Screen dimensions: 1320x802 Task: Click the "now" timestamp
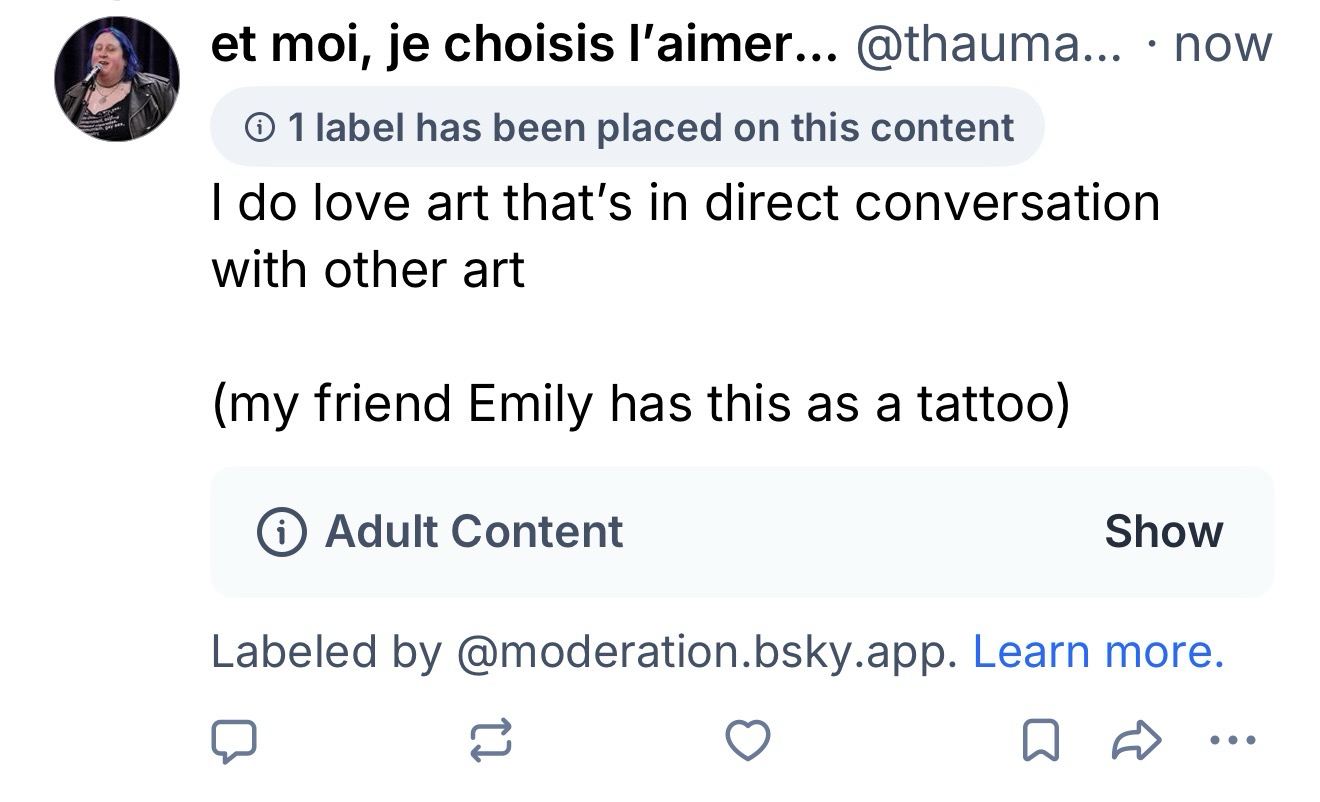click(x=1222, y=45)
